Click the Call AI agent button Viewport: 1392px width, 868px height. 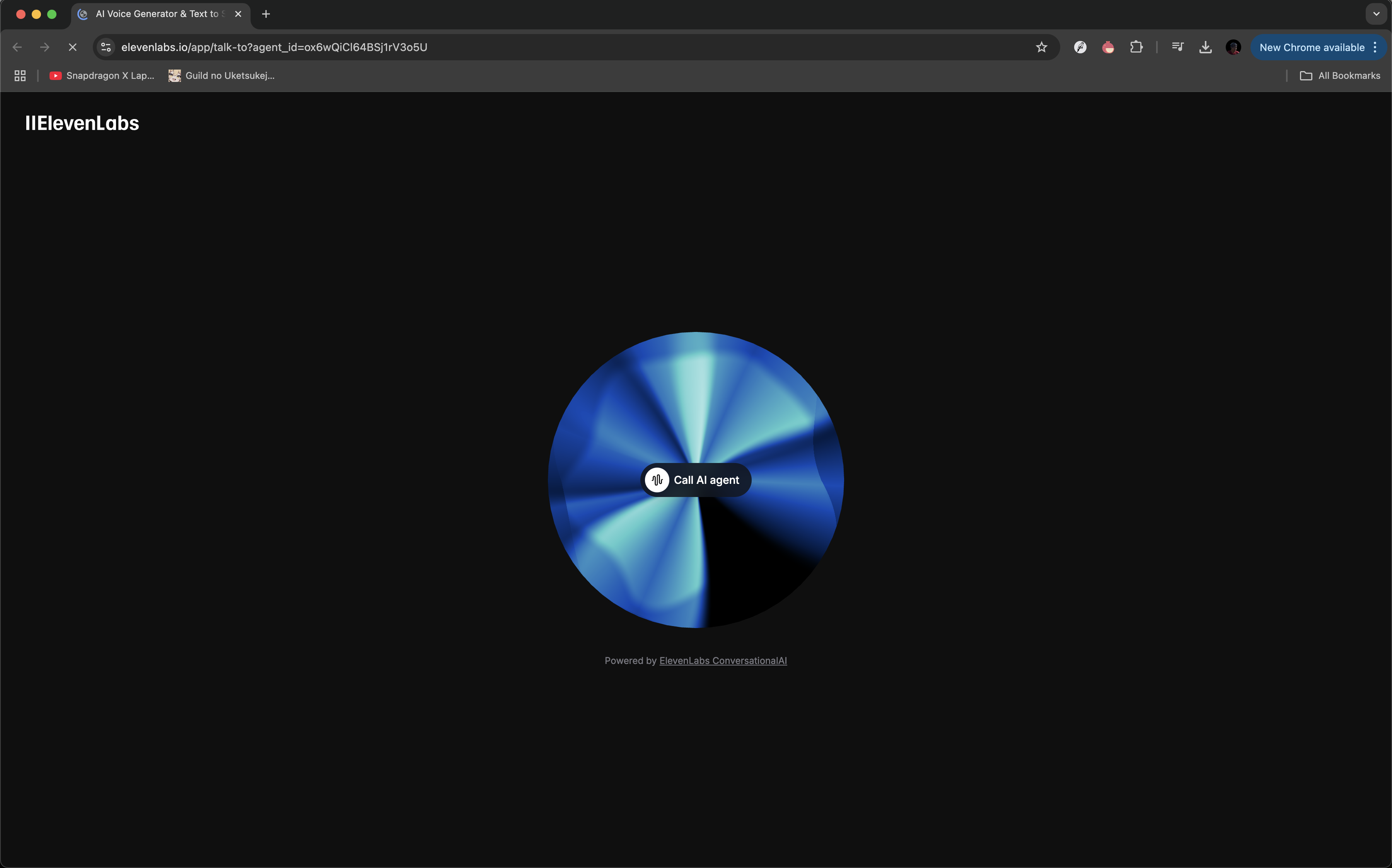click(705, 480)
